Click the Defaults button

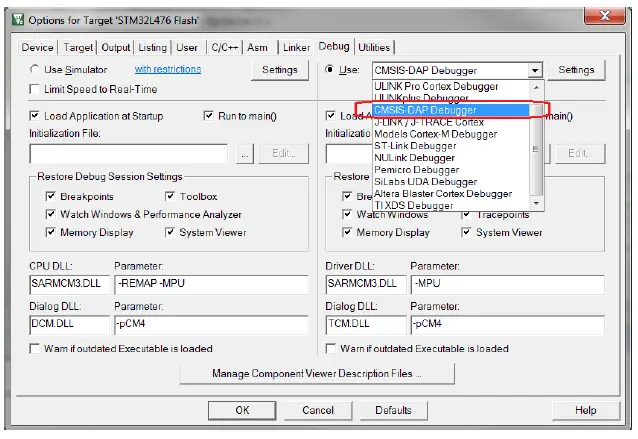[x=393, y=410]
